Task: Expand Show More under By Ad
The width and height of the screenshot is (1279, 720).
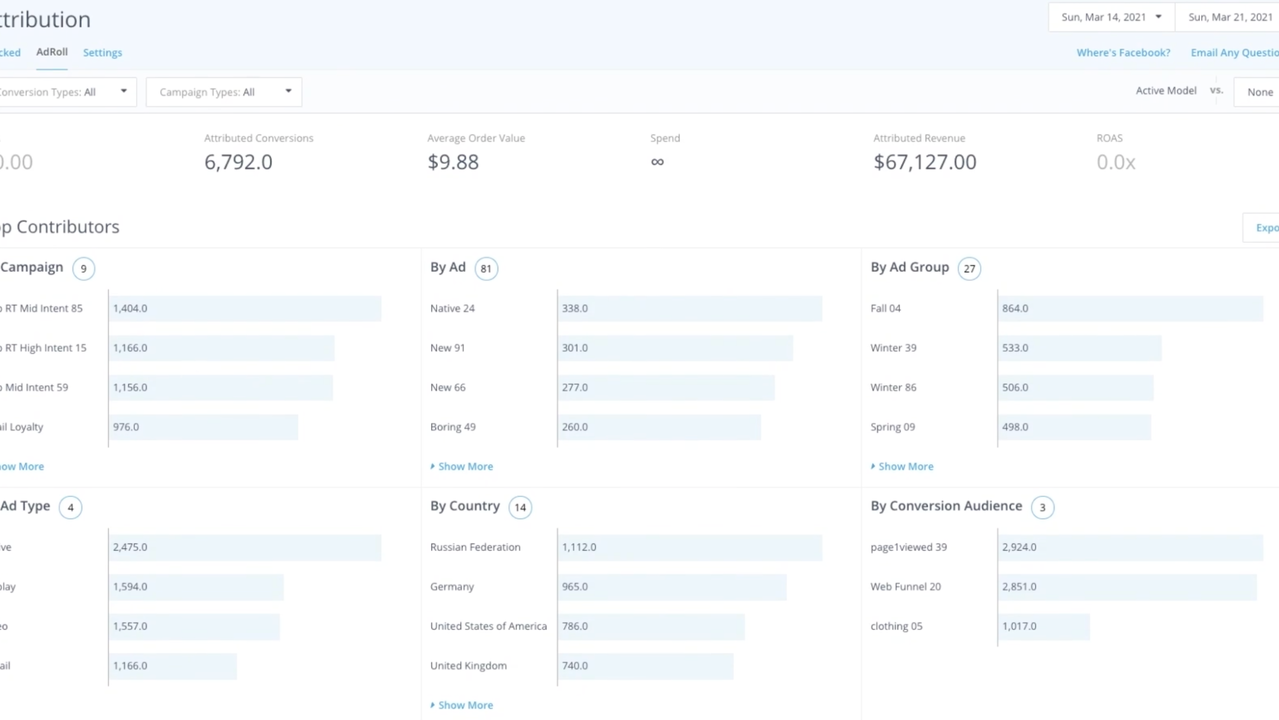Action: coord(464,467)
